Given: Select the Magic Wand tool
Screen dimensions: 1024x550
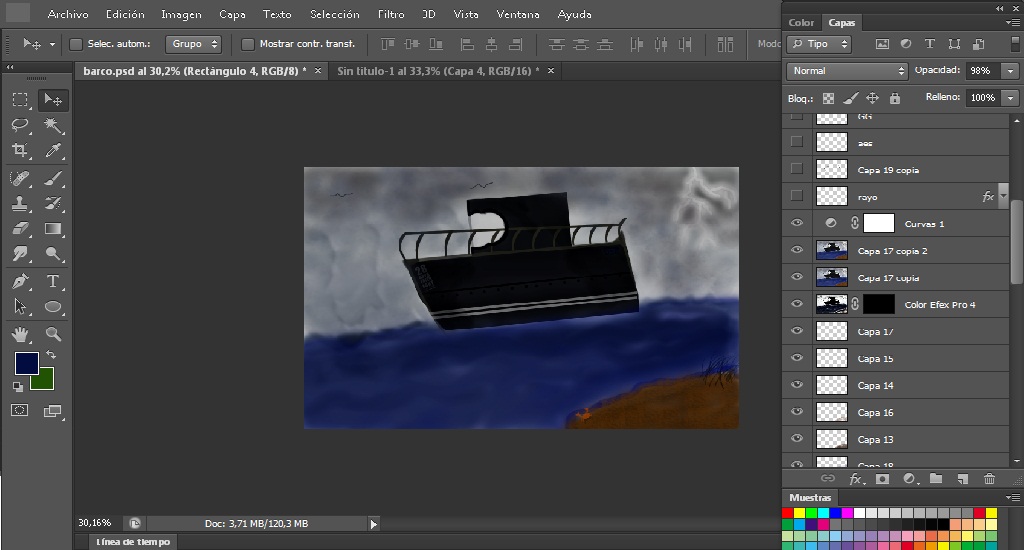Looking at the screenshot, I should [x=53, y=125].
